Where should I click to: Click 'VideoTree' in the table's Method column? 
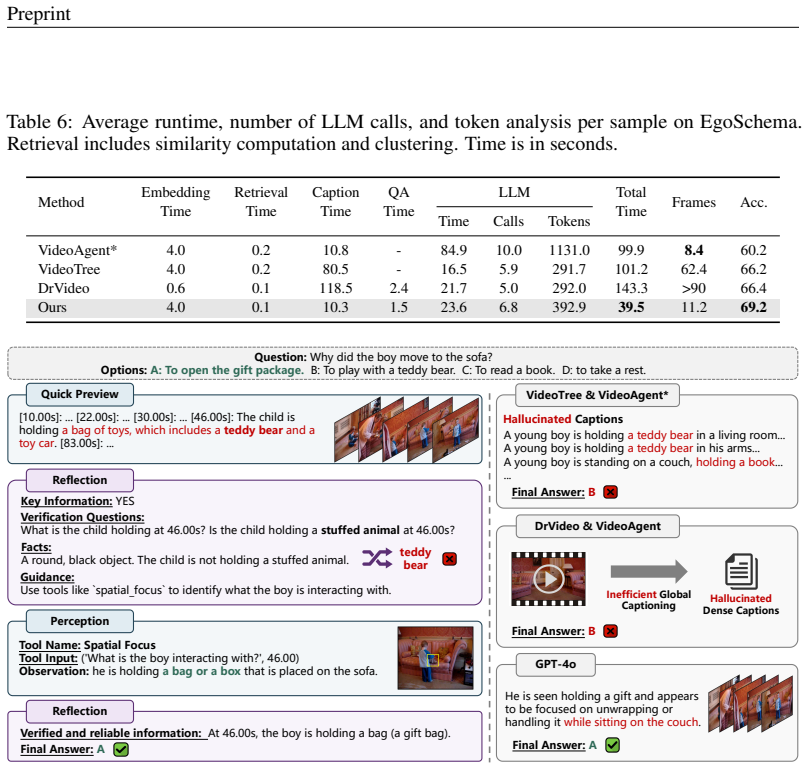point(69,269)
